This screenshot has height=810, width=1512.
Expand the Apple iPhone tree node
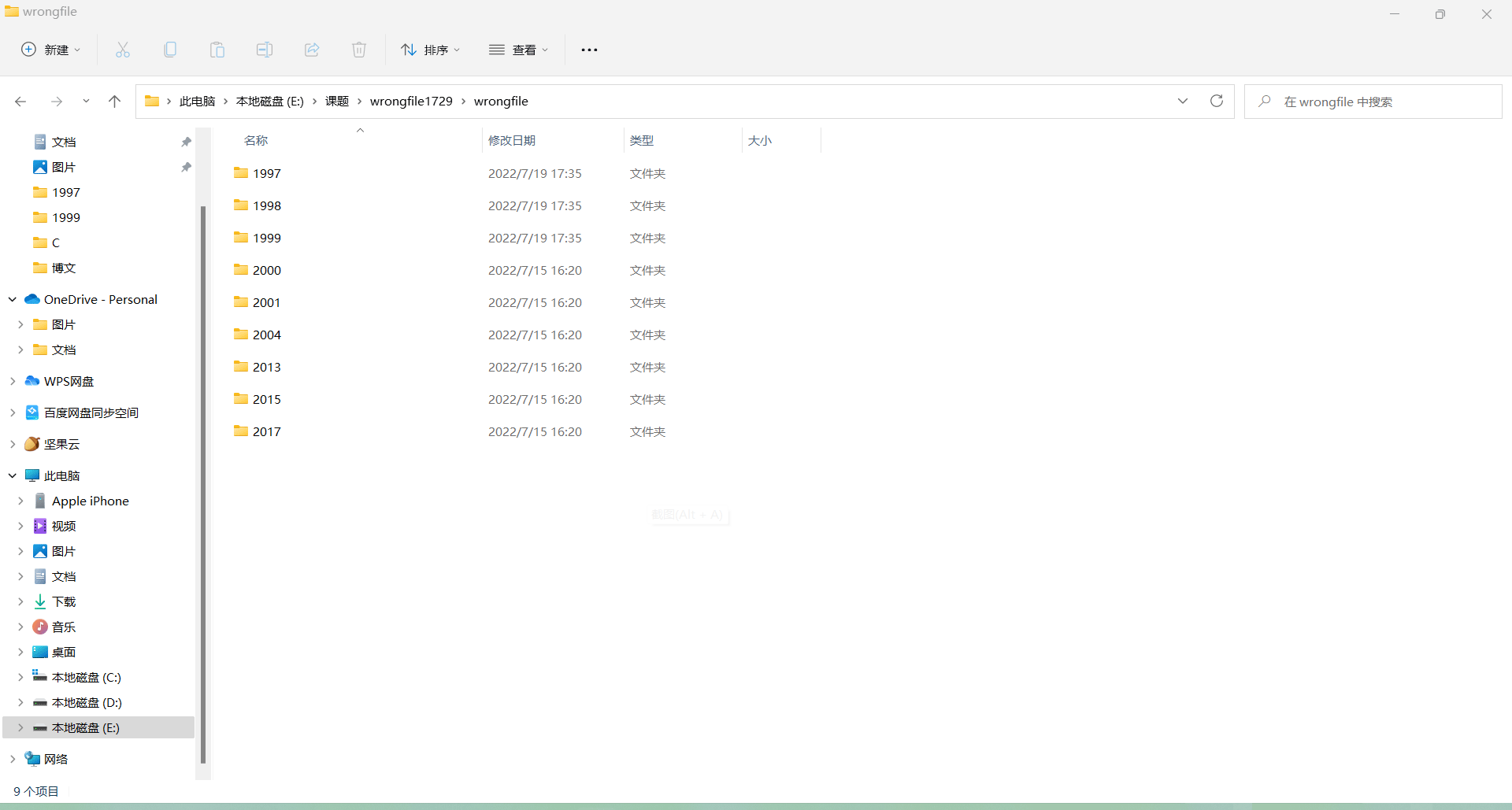coord(20,501)
